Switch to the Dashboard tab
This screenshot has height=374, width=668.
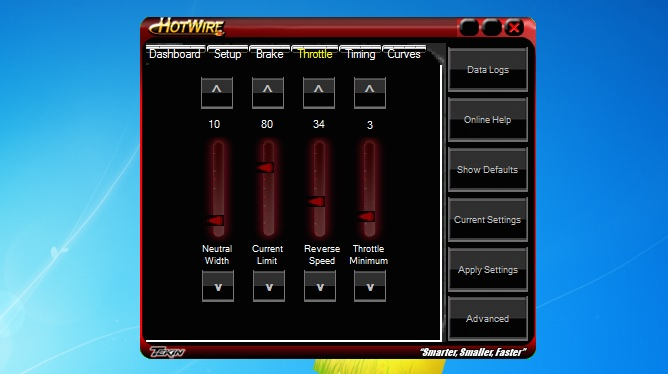(175, 54)
